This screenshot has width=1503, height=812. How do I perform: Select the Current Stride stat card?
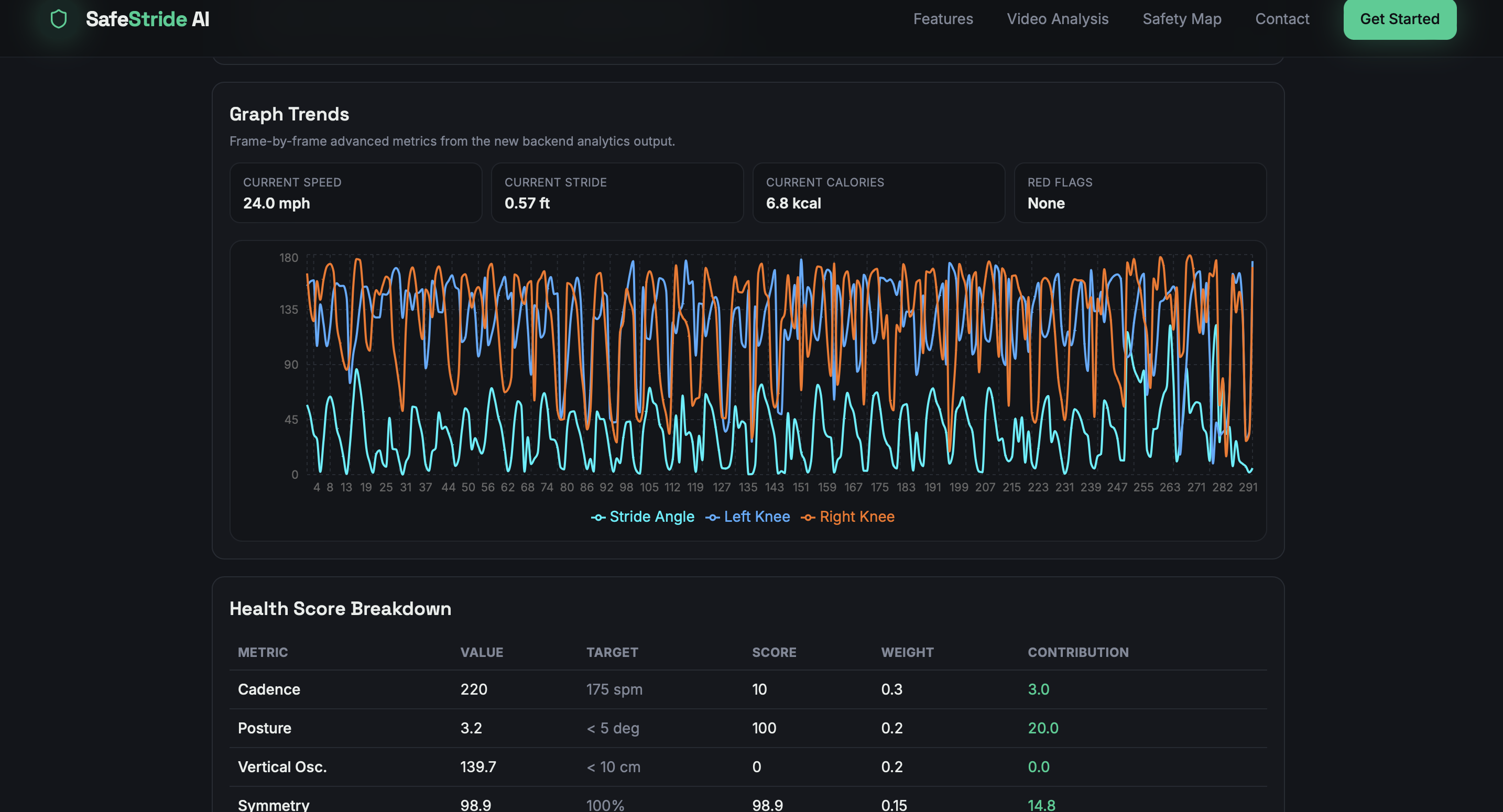coord(617,192)
